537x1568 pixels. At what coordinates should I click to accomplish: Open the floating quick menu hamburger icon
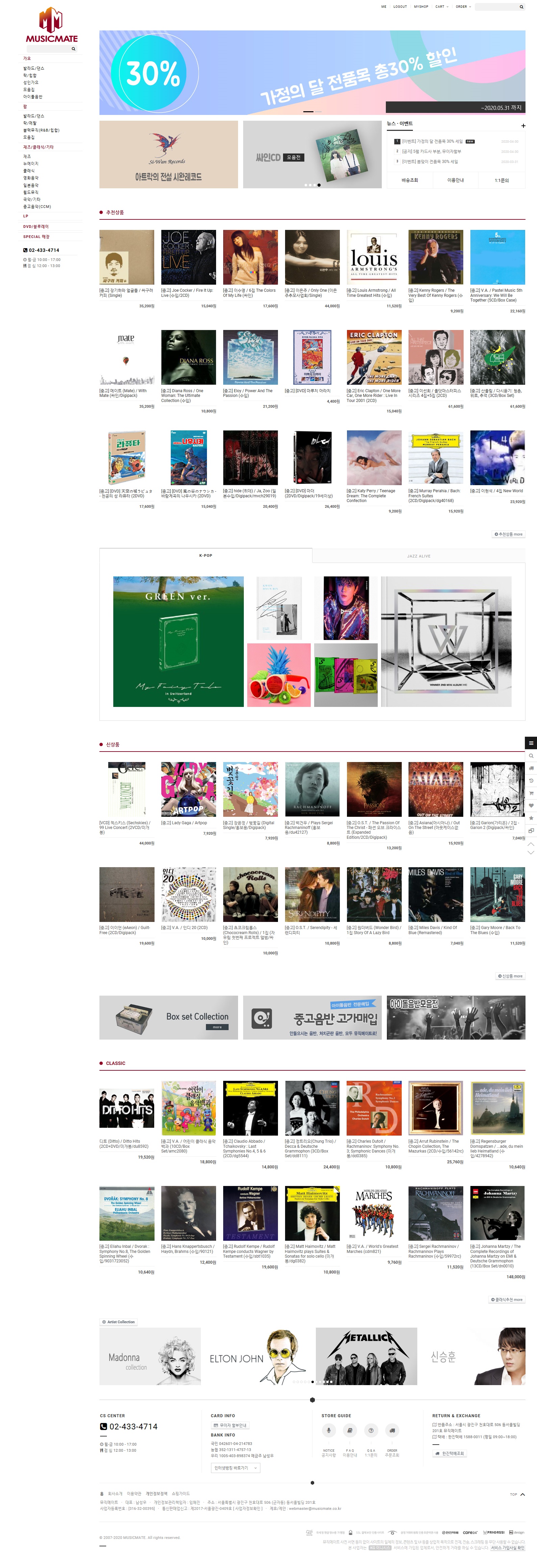(x=531, y=743)
